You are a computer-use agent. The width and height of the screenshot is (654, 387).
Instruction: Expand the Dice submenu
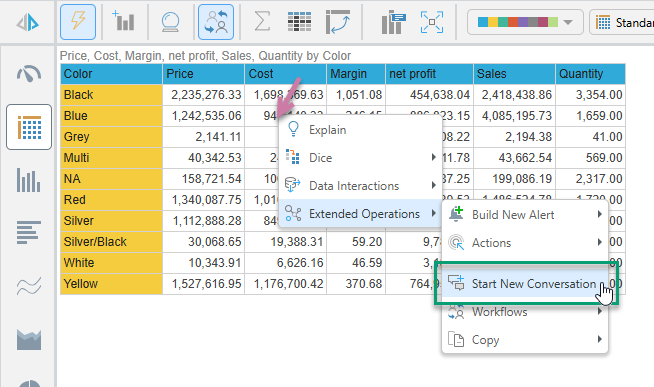coord(360,158)
